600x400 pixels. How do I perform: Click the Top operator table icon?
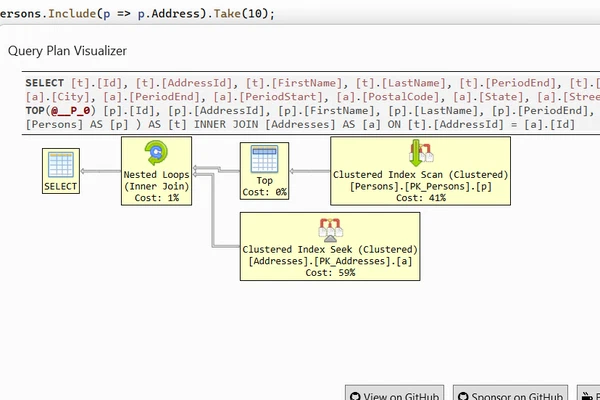point(264,159)
